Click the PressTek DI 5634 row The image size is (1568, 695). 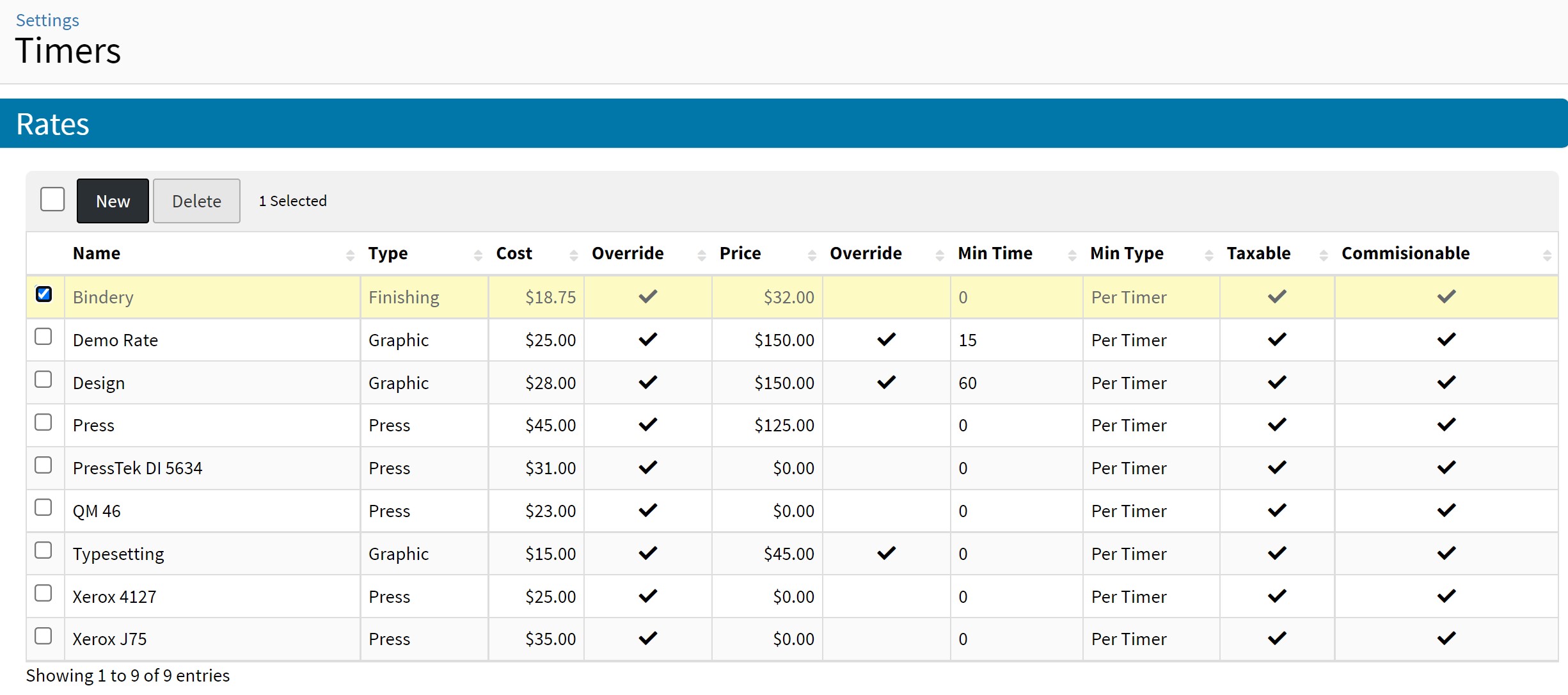point(138,468)
